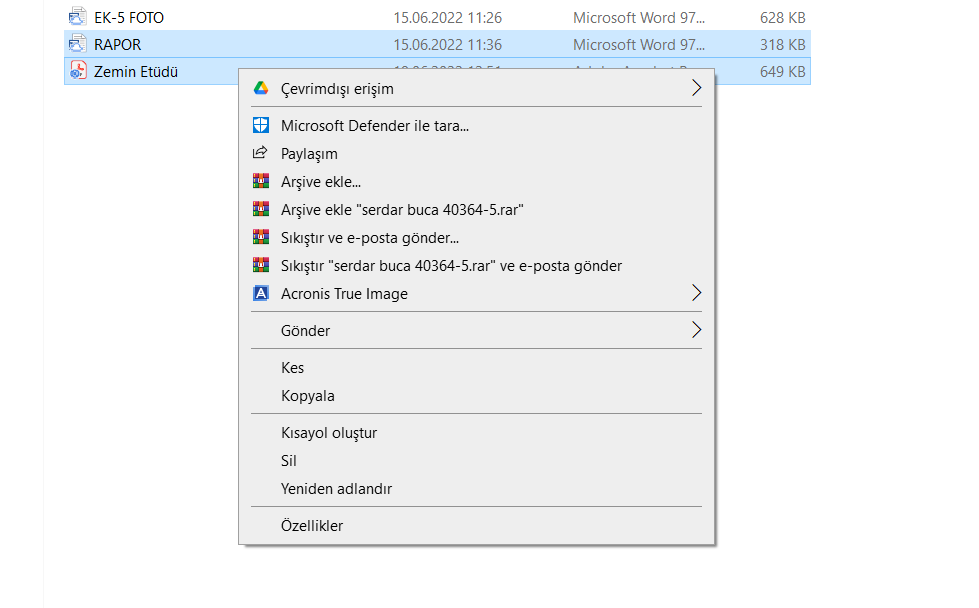Open Çevrimdışı erişim menu entry
979x608 pixels.
point(476,89)
